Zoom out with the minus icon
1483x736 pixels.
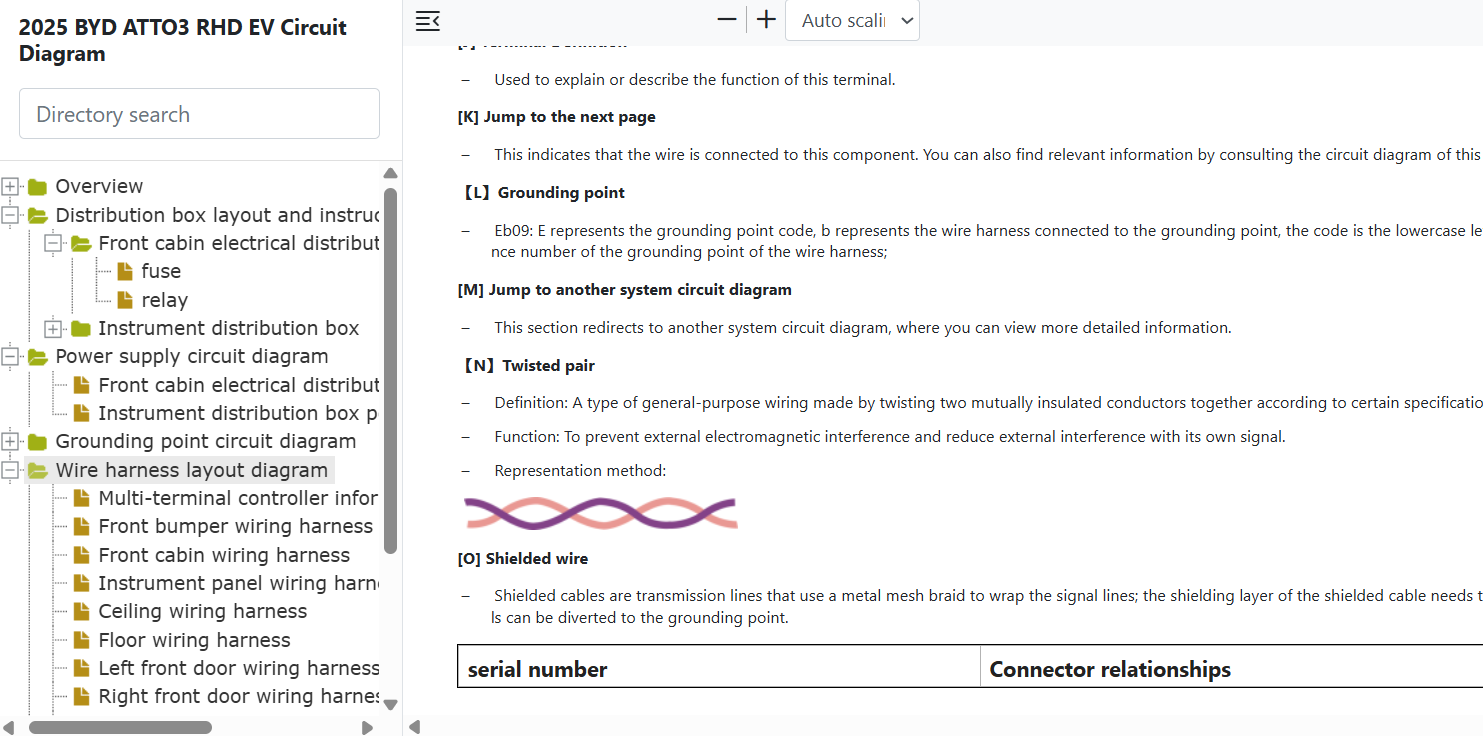tap(727, 19)
